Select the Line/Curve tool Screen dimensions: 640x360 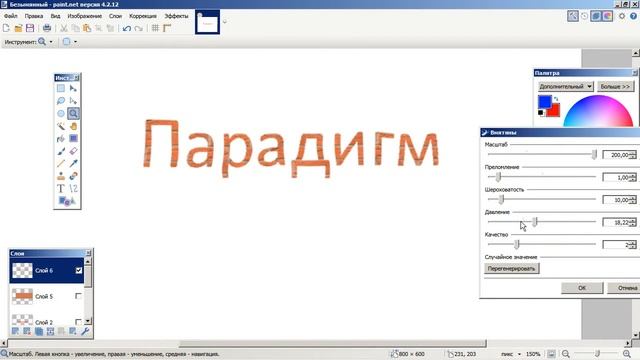(73, 189)
